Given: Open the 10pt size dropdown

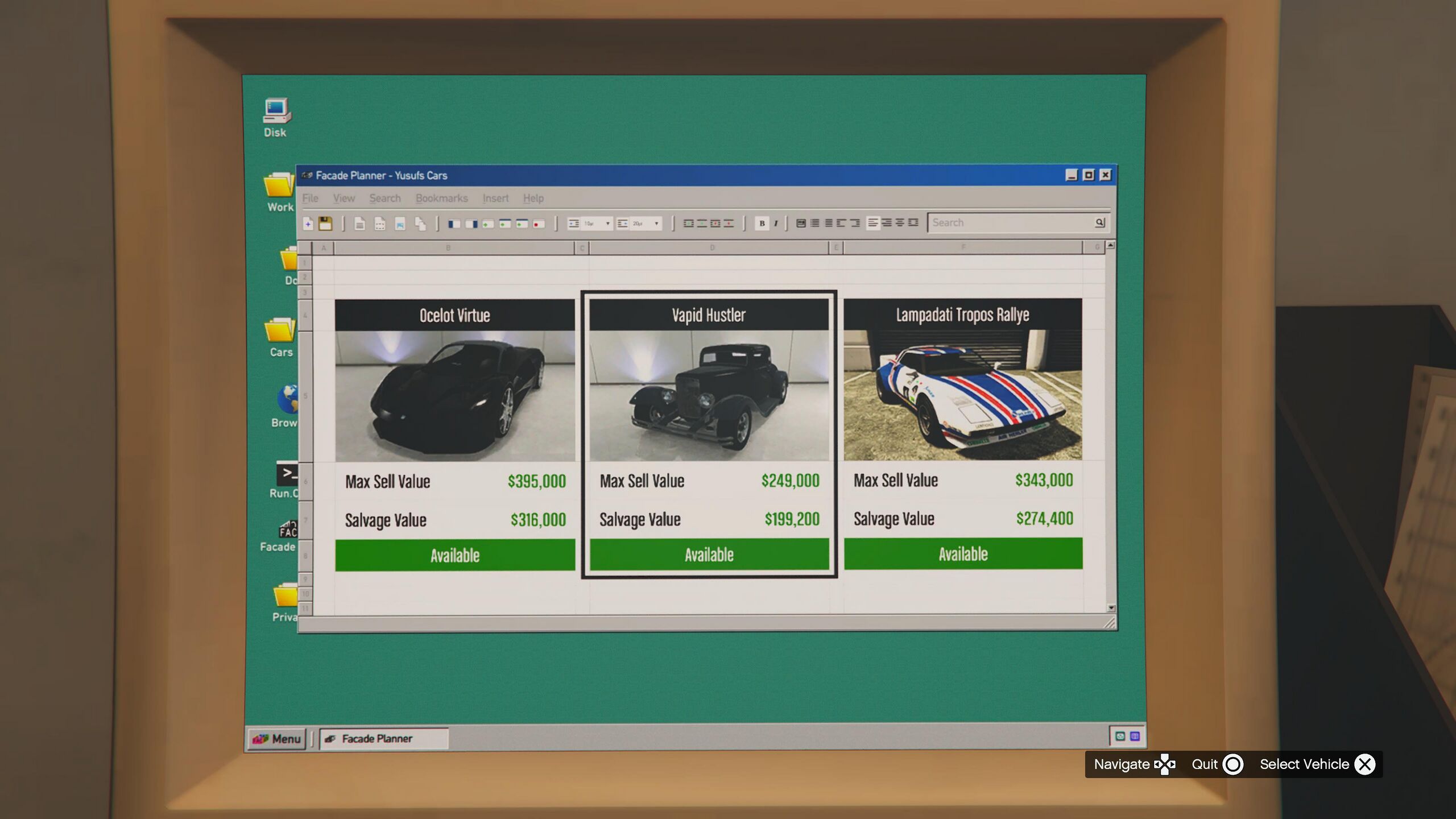Looking at the screenshot, I should (607, 224).
